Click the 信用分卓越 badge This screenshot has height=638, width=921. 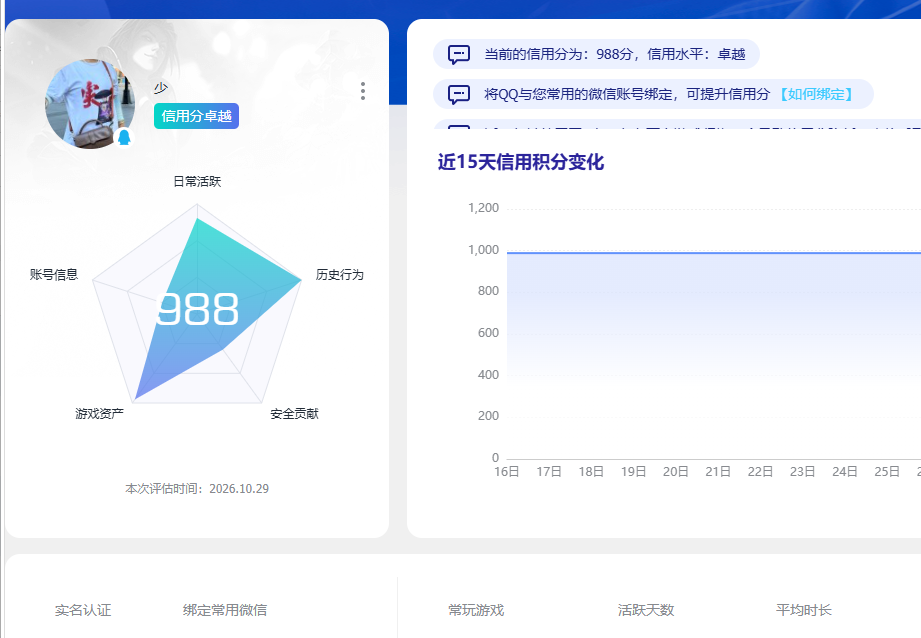click(x=196, y=116)
